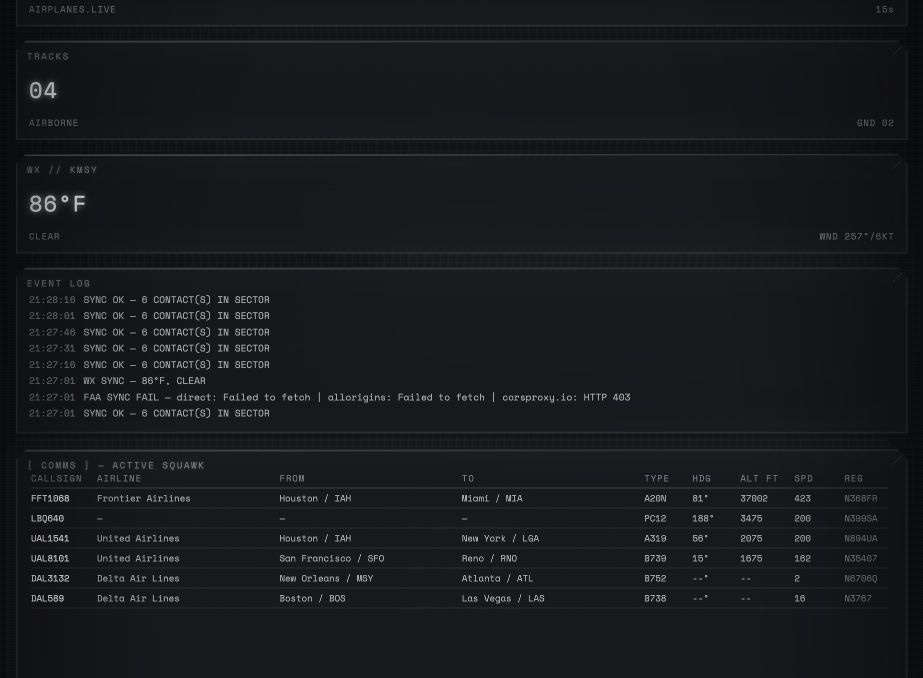Click United Airlines in the UAL1541 row
The image size is (923, 678).
138,539
